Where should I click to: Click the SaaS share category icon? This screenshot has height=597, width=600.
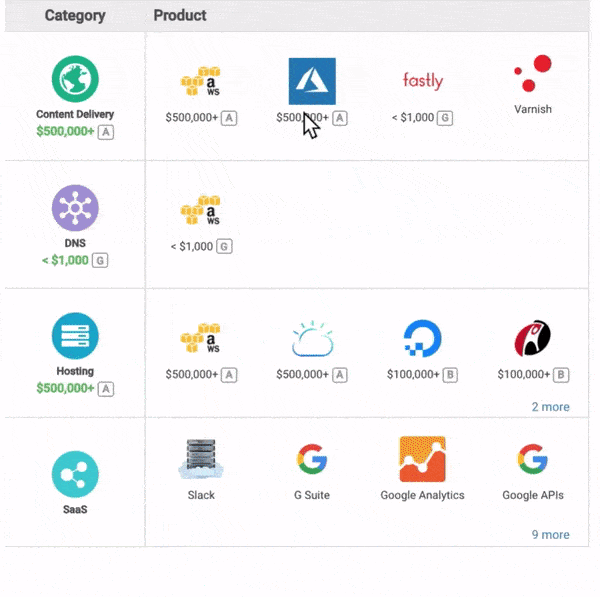tap(75, 474)
